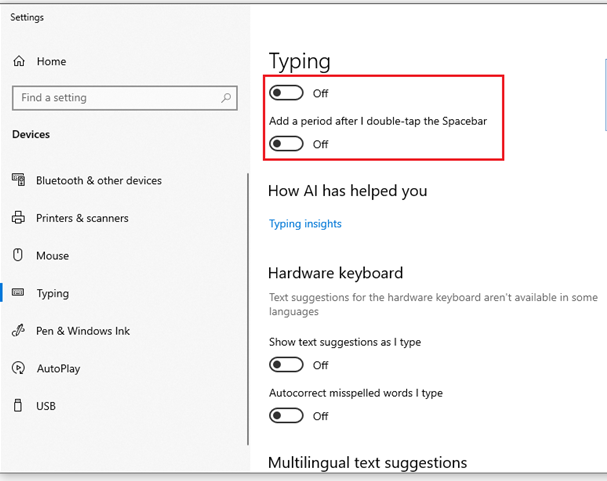Screen dimensions: 607x481
Task: Click the Bluetooth & other devices icon
Action: click(18, 180)
